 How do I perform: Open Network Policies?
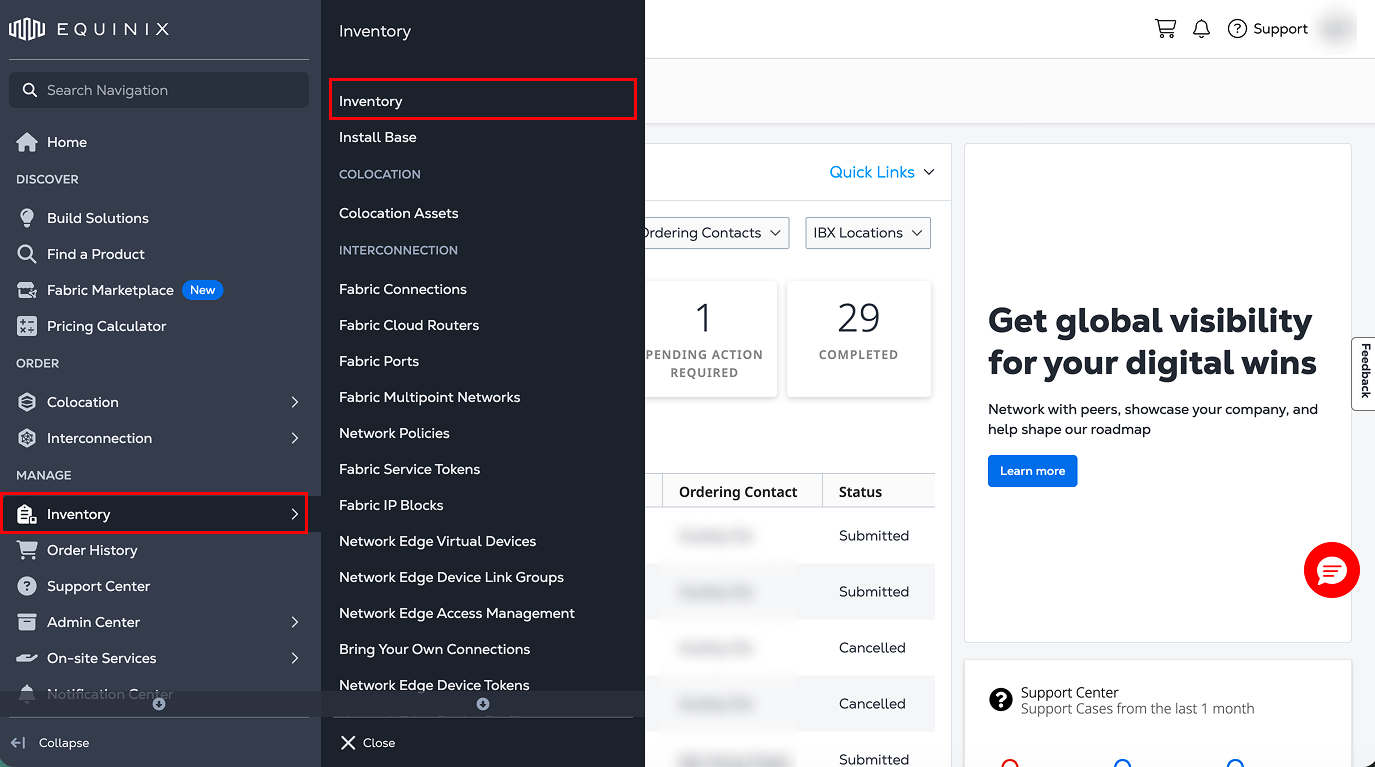click(x=394, y=433)
